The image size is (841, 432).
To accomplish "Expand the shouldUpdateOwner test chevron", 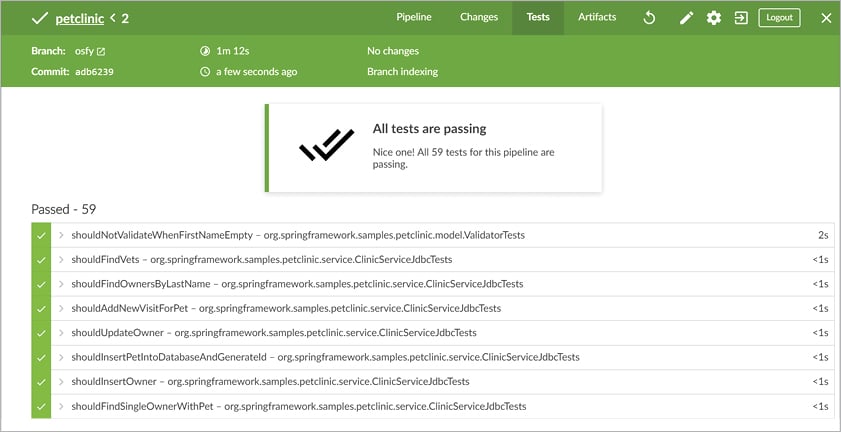I will (x=61, y=333).
